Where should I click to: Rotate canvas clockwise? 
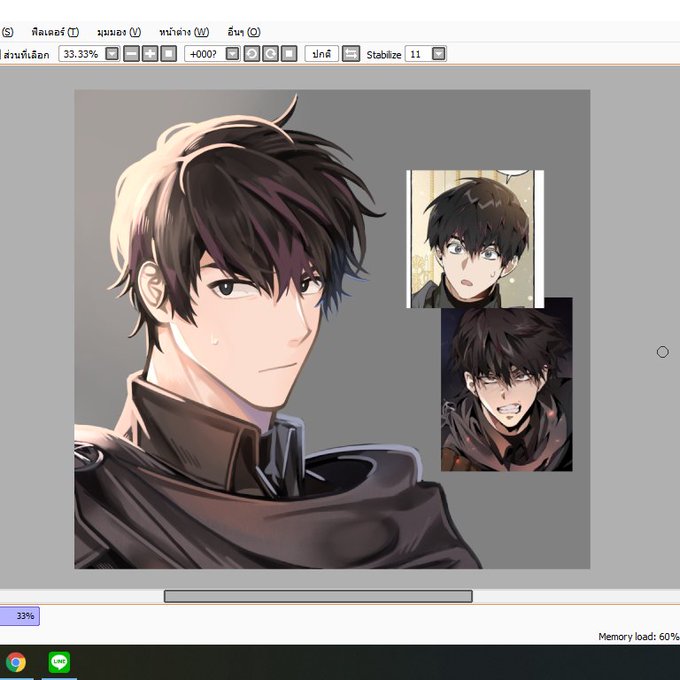click(270, 54)
